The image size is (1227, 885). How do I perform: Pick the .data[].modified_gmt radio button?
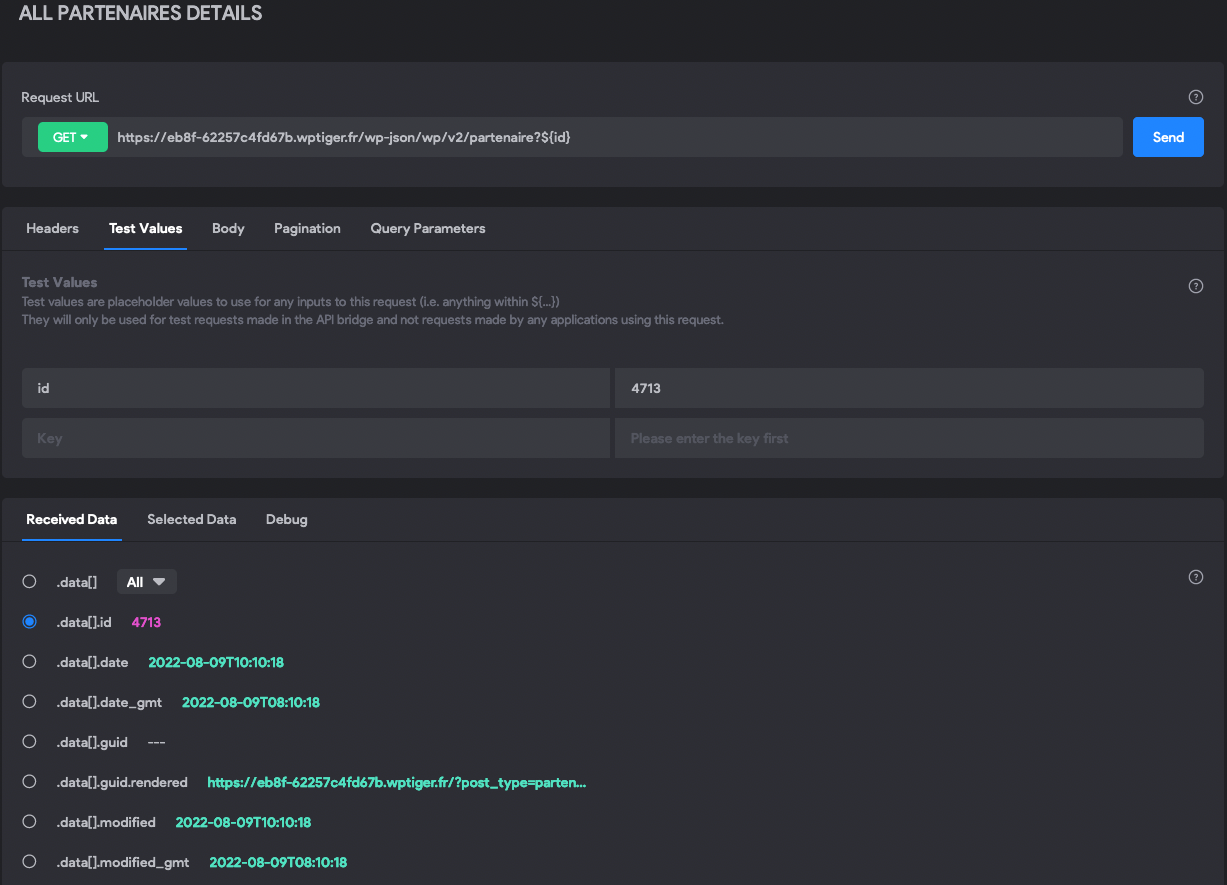click(x=29, y=862)
